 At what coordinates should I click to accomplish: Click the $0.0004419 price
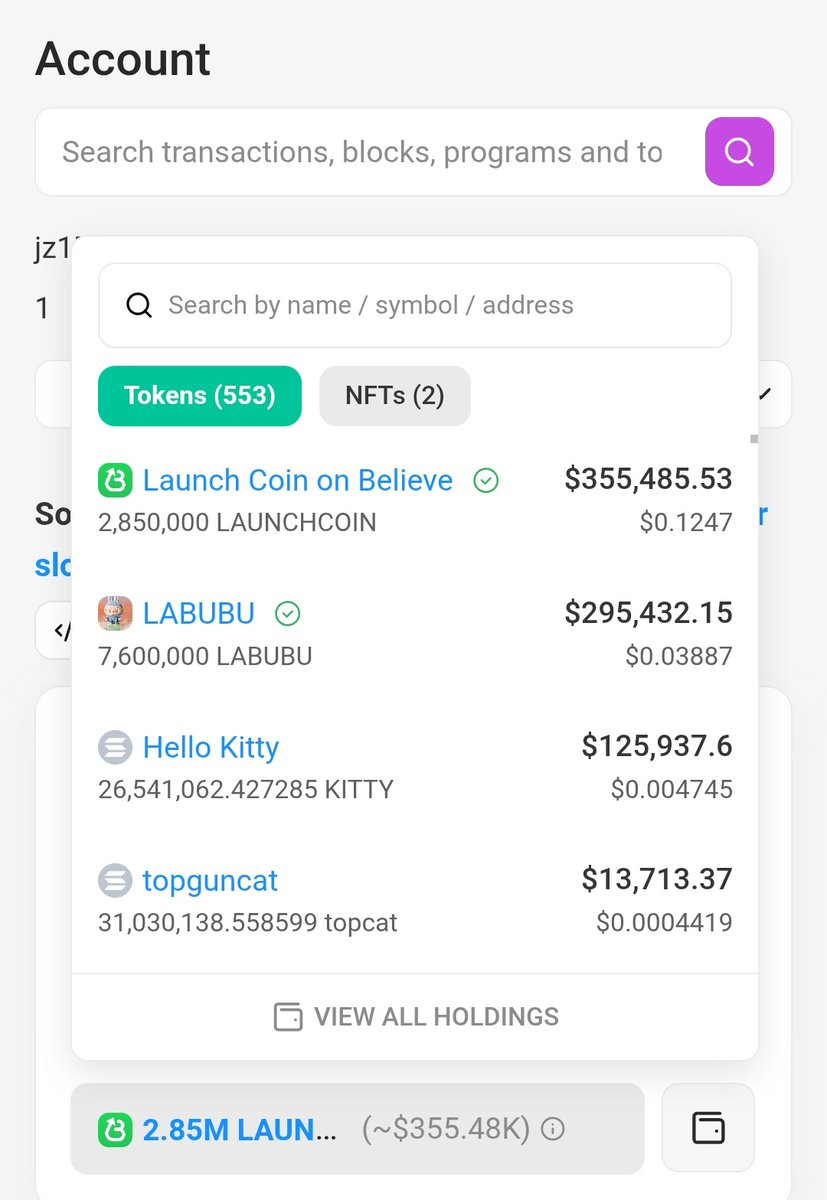tap(664, 922)
